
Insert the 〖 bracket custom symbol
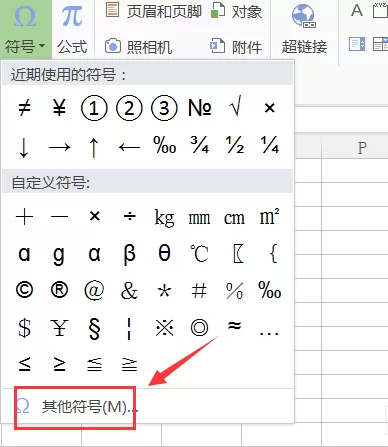click(238, 254)
